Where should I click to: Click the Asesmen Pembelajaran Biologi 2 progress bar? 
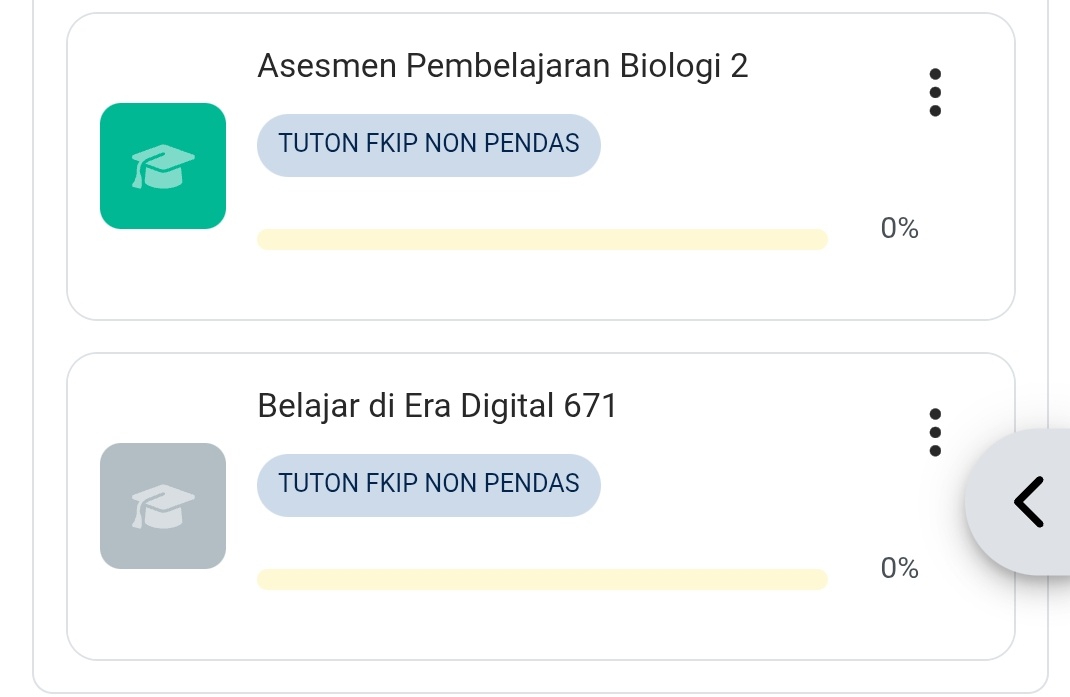click(542, 239)
